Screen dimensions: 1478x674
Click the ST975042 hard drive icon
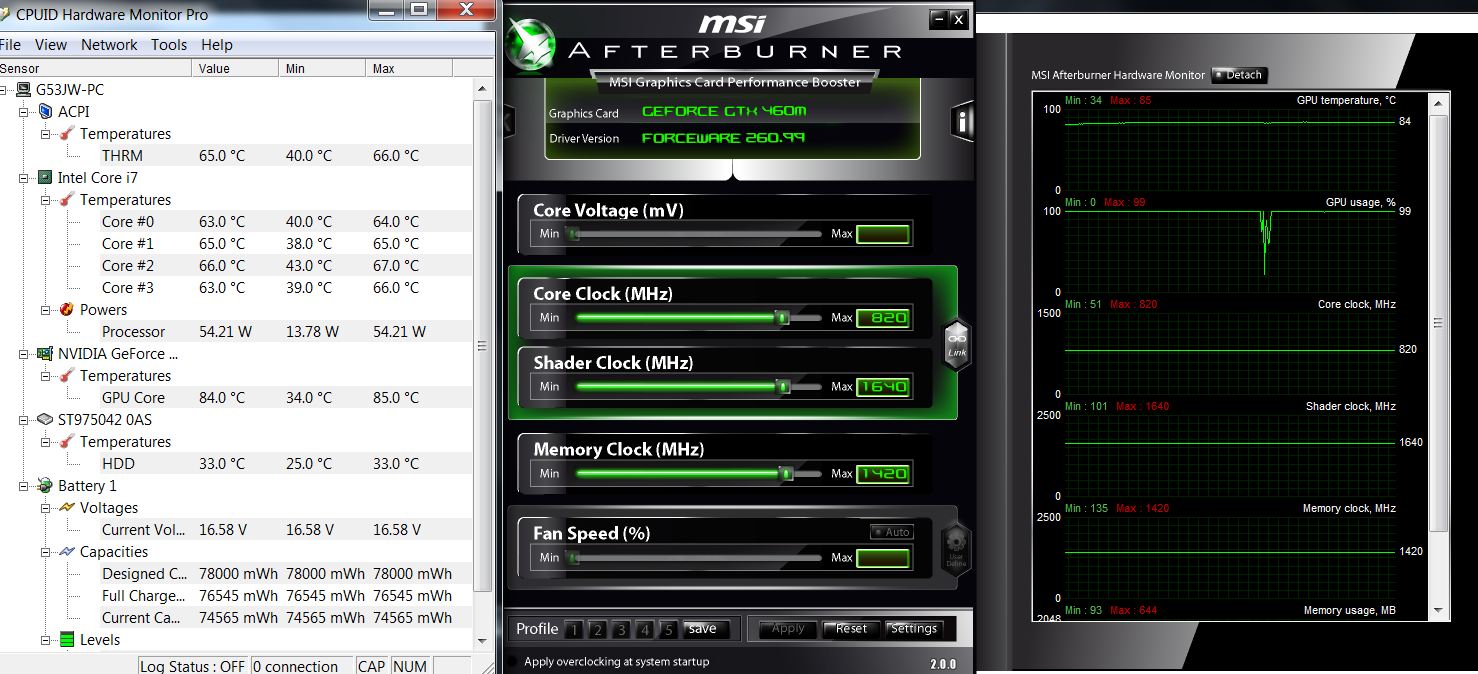point(44,420)
